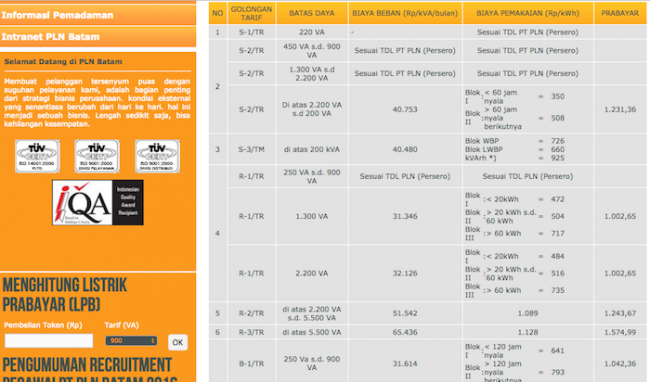Click the NO column header
Viewport: 650px width, 382px height.
pos(218,13)
